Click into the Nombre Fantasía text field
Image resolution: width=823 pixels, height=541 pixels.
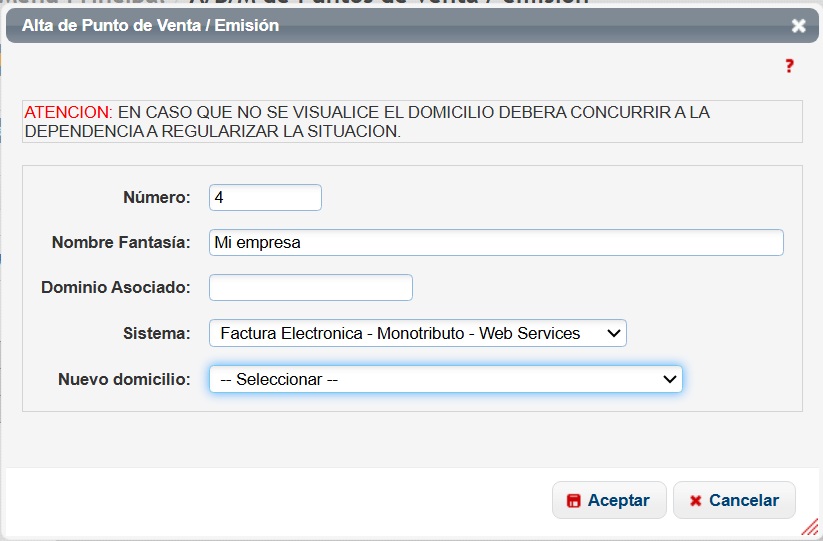point(496,243)
